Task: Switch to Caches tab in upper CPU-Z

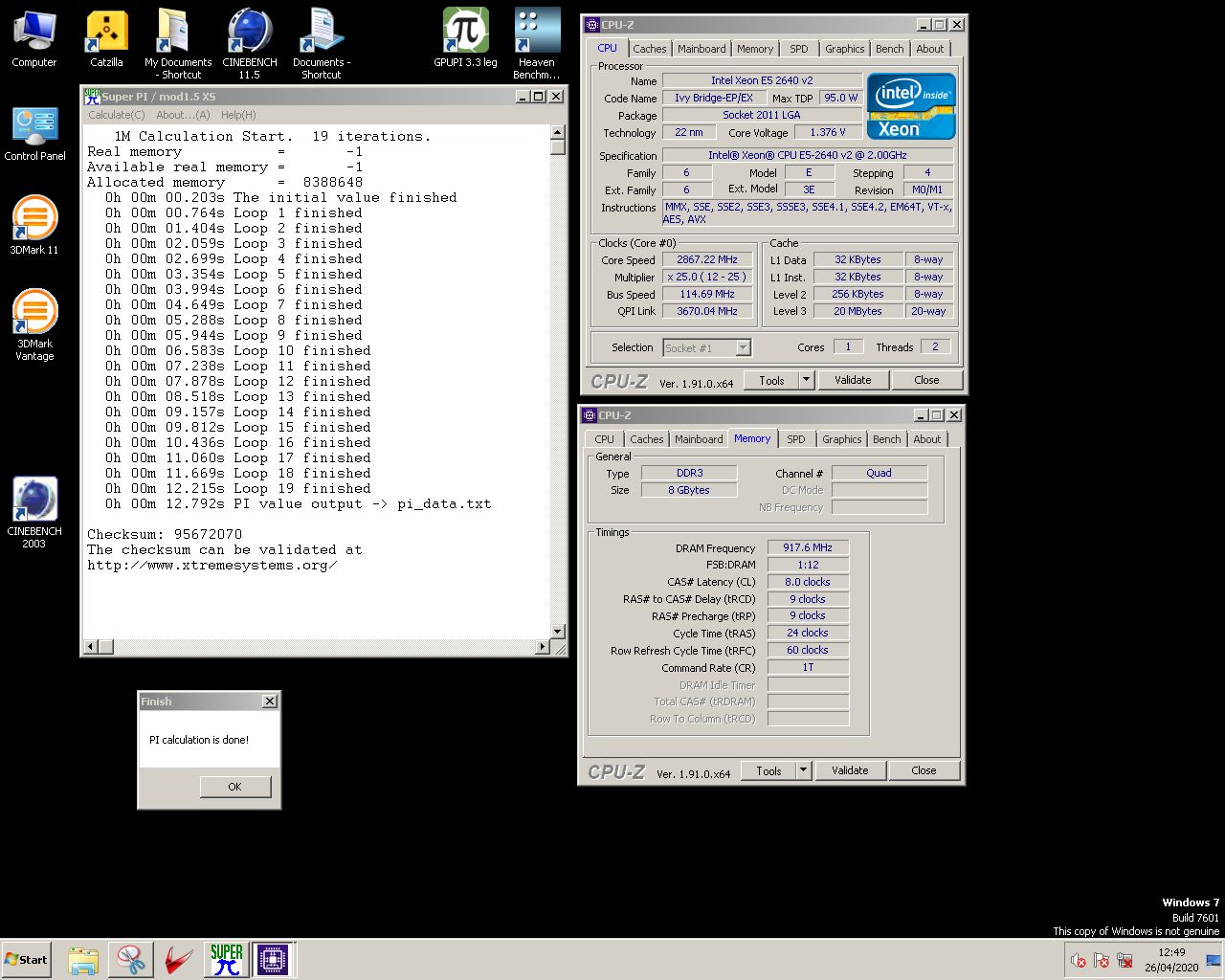Action: [x=650, y=49]
